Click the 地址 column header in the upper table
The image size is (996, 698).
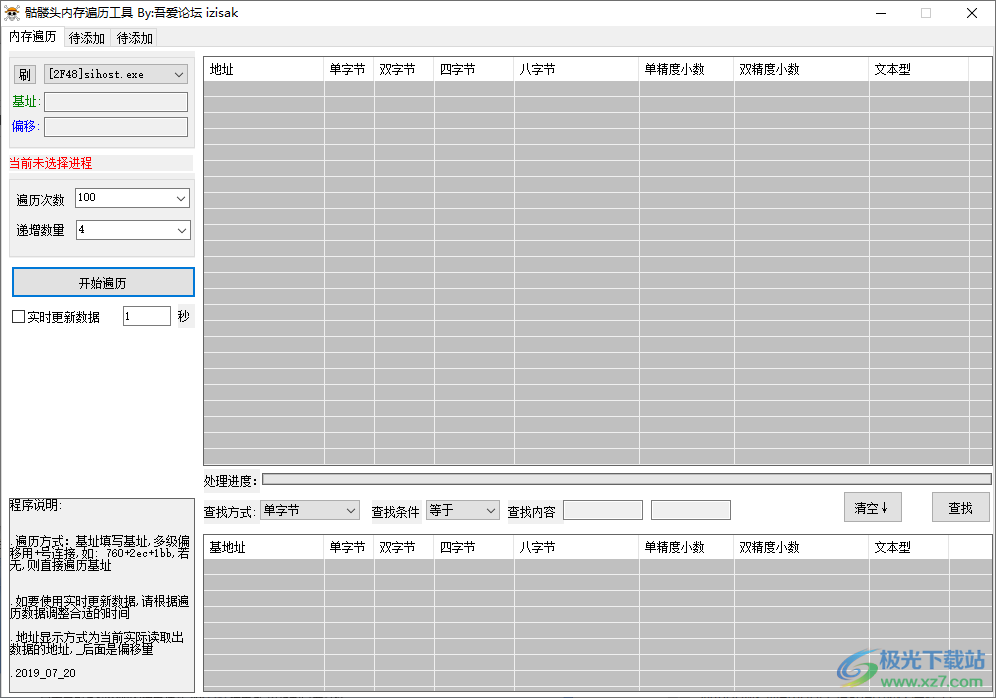point(264,70)
